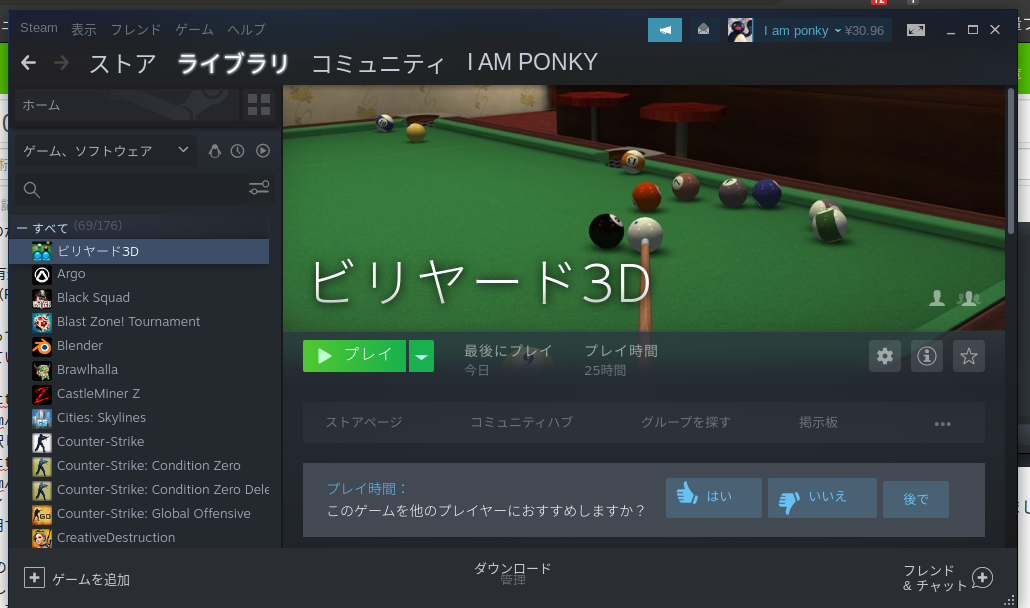This screenshot has height=608, width=1030.
Task: Click the search magnifier icon
Action: pos(32,190)
